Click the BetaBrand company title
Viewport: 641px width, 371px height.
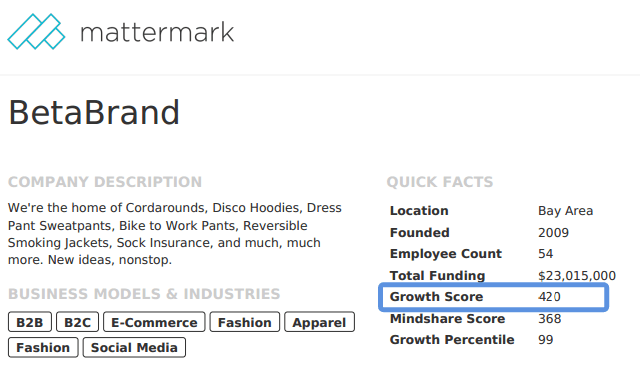(94, 112)
